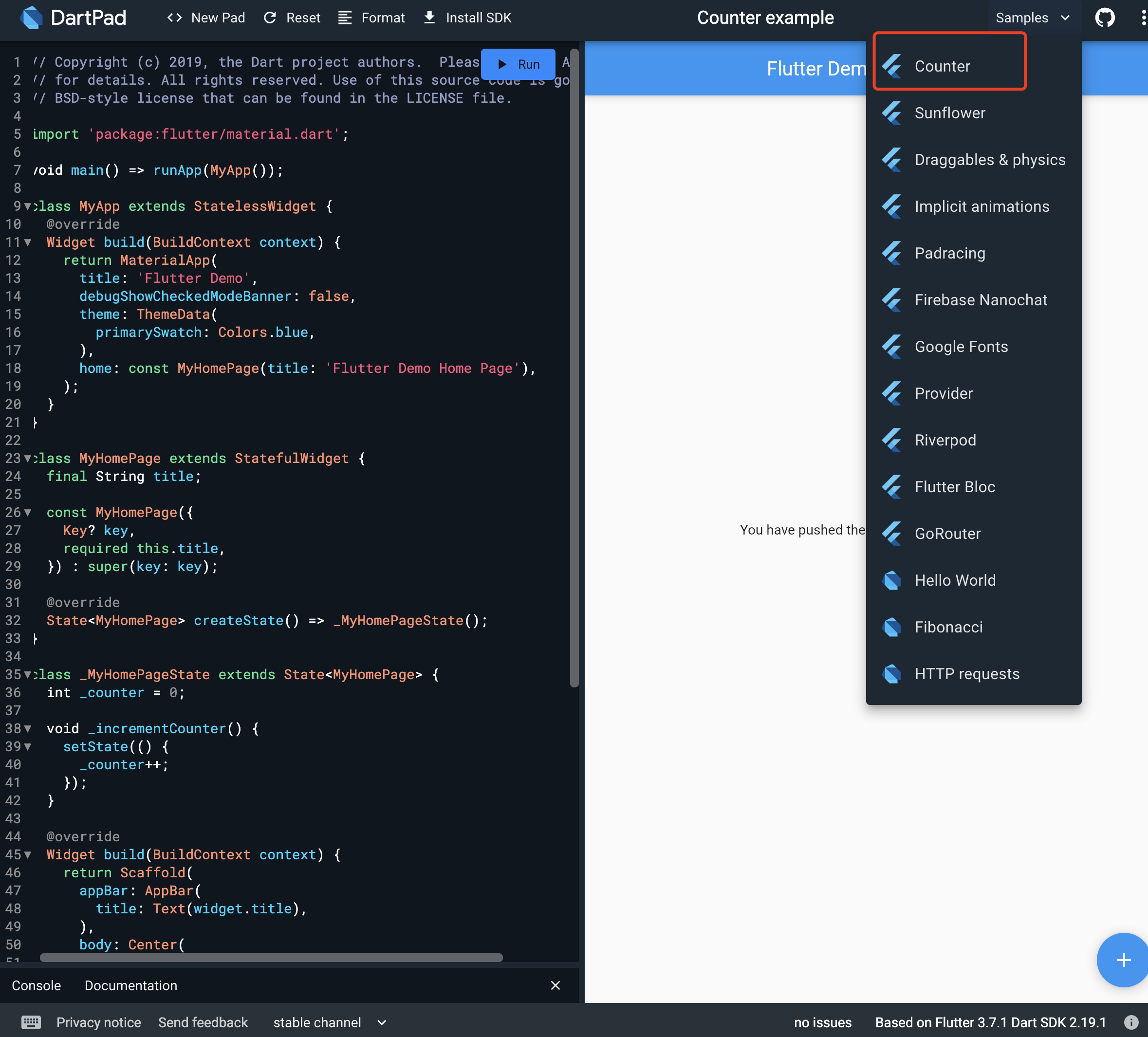Open the stable channel dropdown
This screenshot has height=1037, width=1148.
pos(329,1022)
